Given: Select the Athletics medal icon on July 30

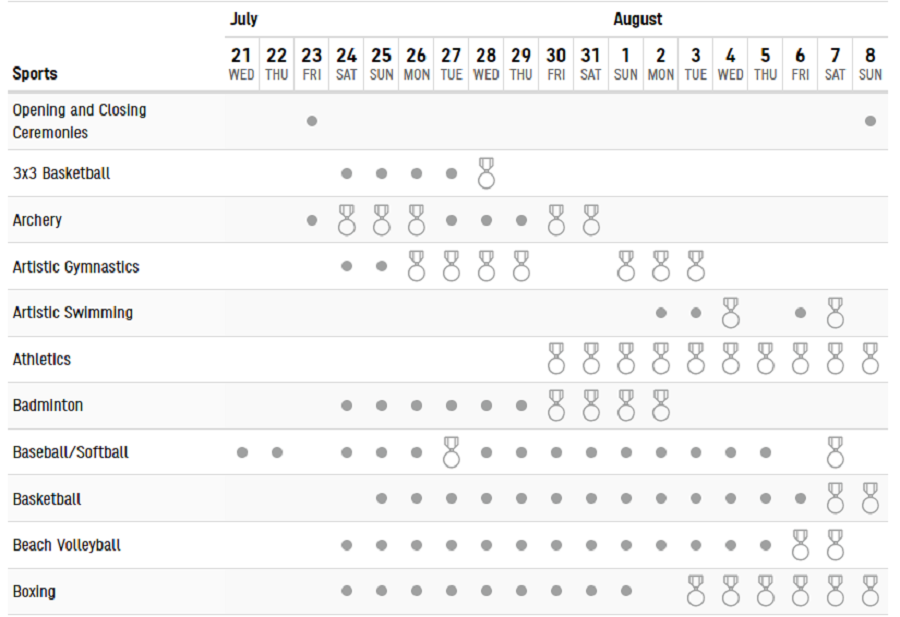Looking at the screenshot, I should pyautogui.click(x=556, y=359).
